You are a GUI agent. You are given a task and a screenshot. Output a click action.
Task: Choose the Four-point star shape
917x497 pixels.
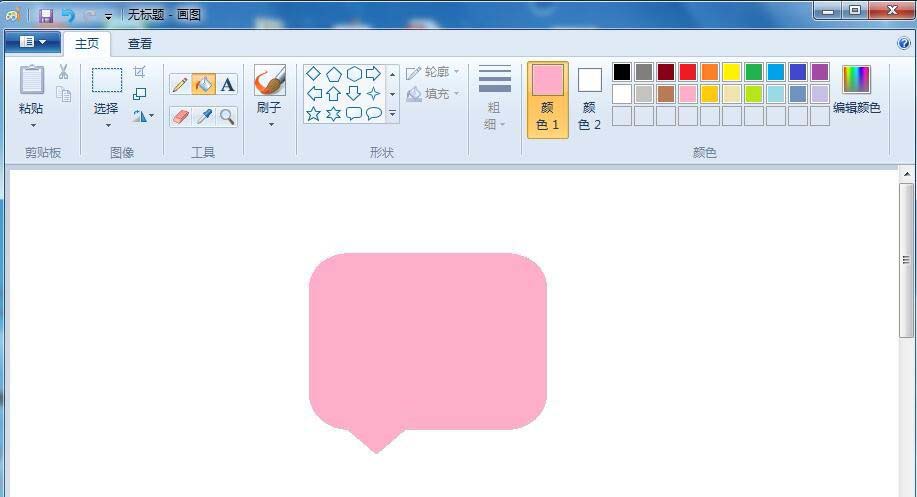[x=373, y=94]
